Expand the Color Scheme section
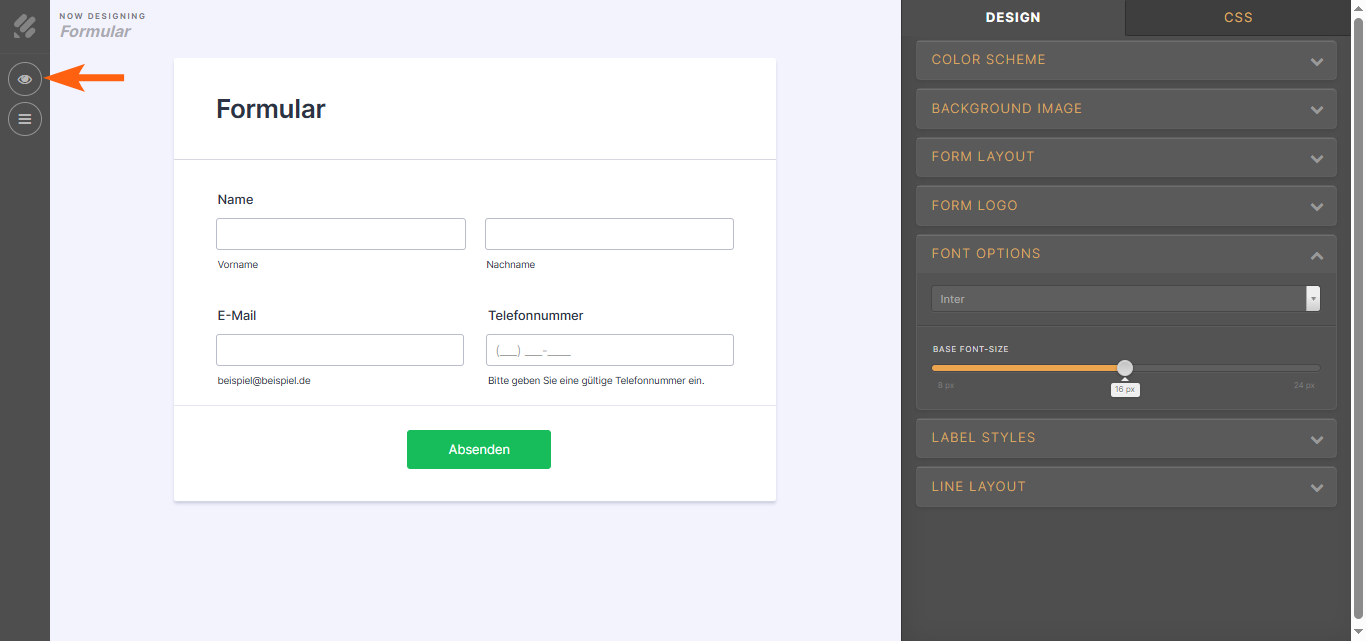The width and height of the screenshot is (1366, 641). point(1126,60)
